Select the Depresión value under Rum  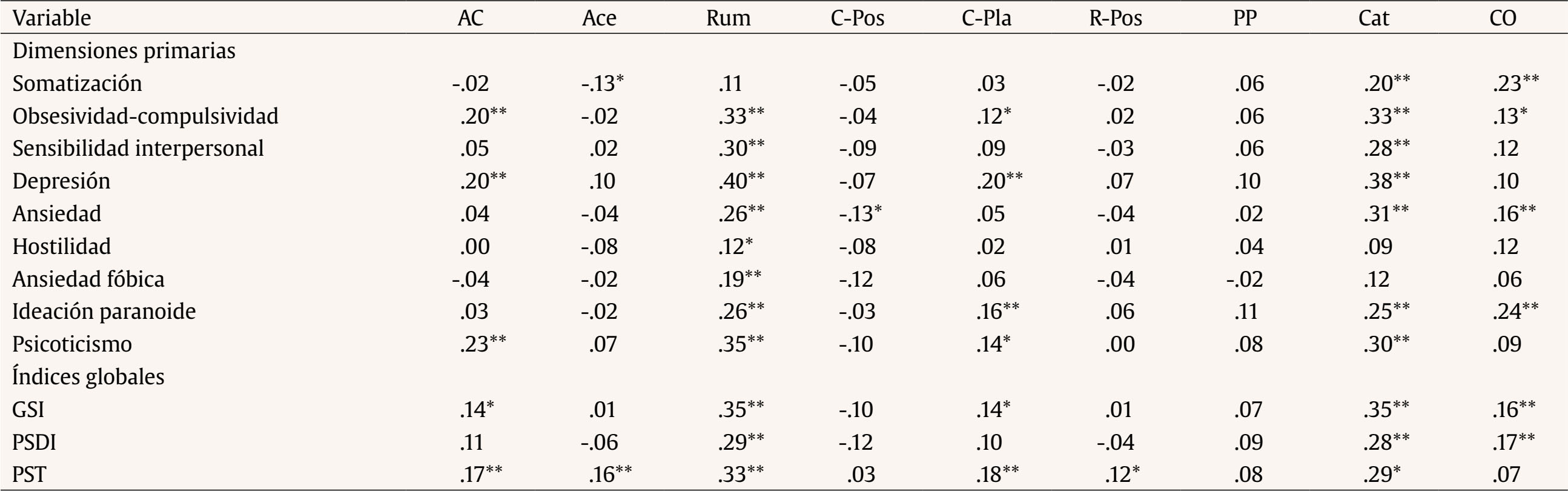pyautogui.click(x=740, y=181)
